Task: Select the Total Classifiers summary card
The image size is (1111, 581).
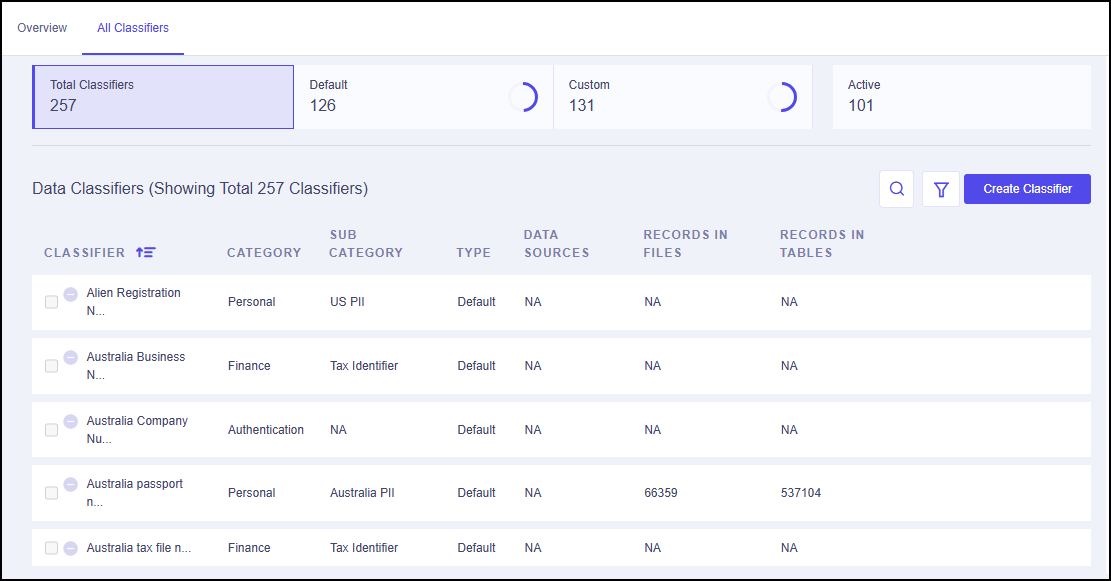Action: click(x=162, y=96)
